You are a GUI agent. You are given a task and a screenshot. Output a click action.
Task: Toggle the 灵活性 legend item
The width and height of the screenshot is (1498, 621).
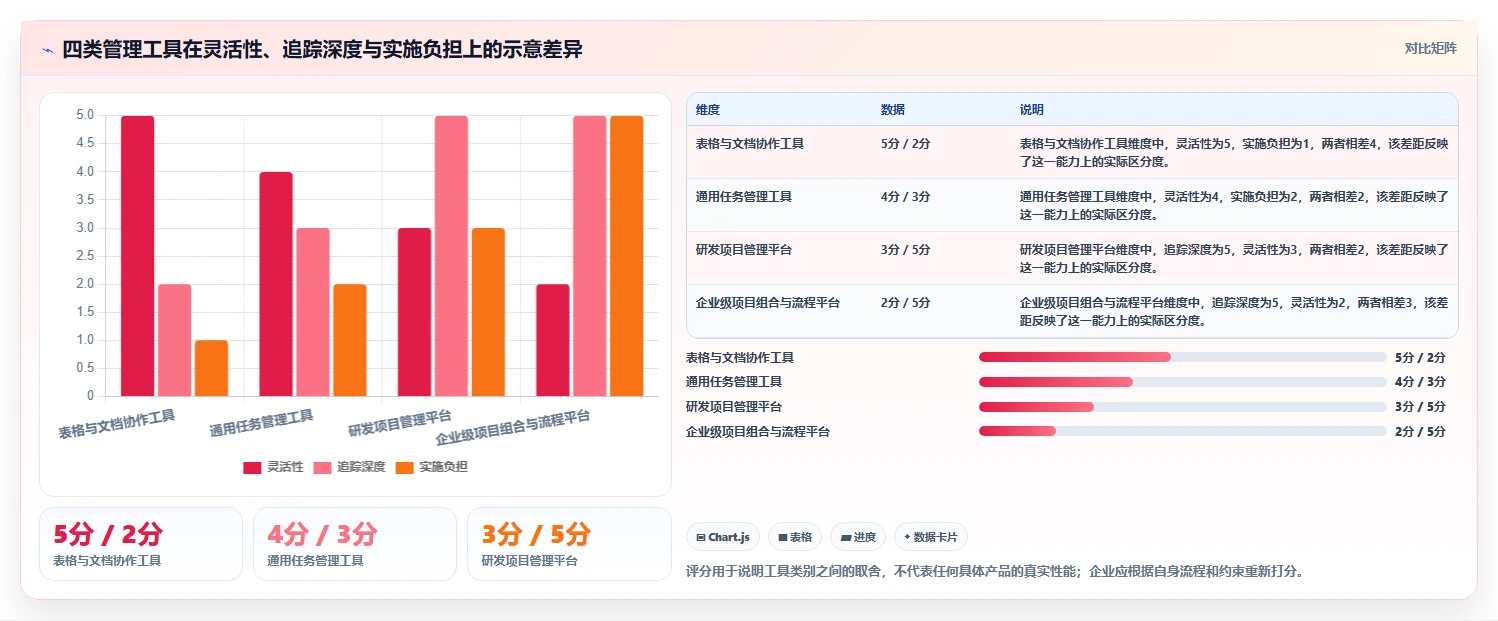point(273,467)
